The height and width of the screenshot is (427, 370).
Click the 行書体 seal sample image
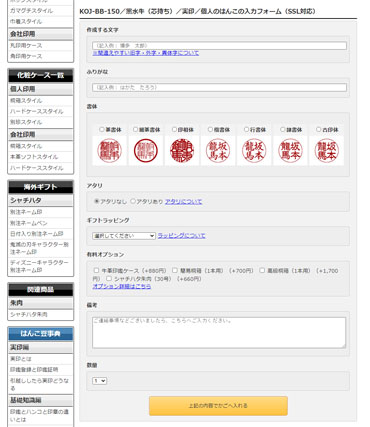(254, 151)
